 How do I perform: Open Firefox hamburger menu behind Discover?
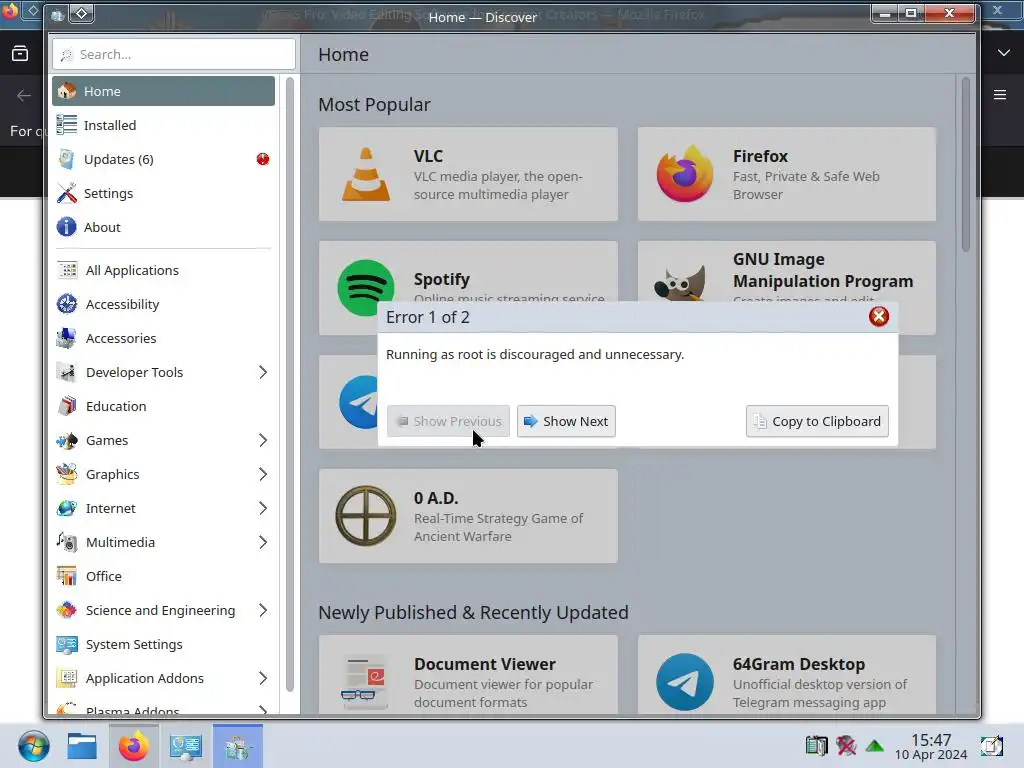[x=1000, y=95]
